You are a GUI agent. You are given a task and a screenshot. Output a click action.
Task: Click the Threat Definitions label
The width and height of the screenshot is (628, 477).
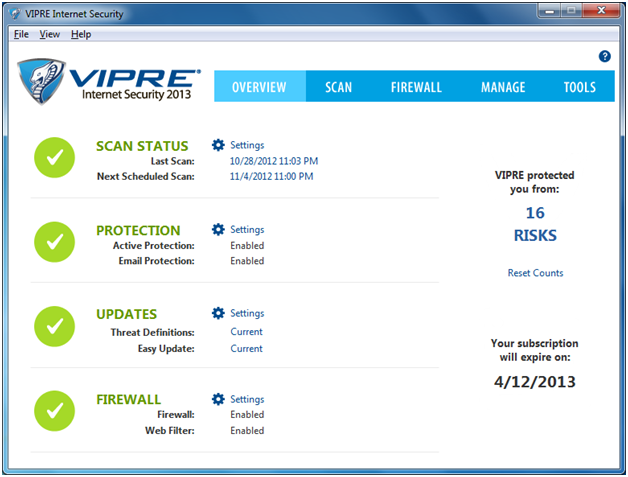point(153,332)
